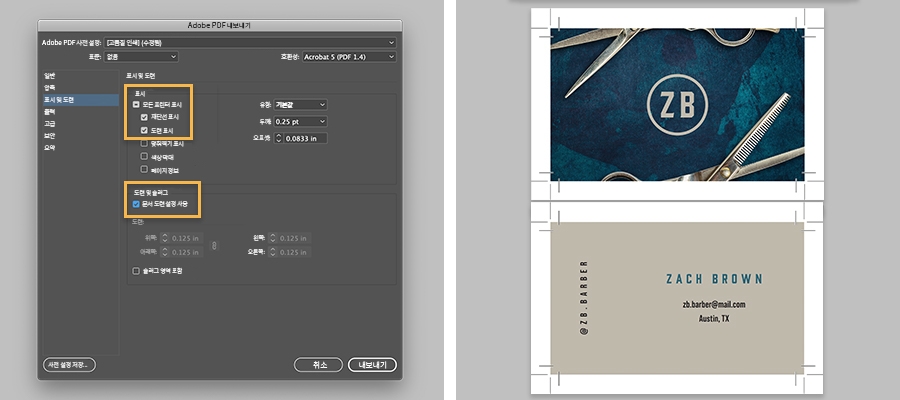
Task: Click 오프셋 stepper arrows
Action: click(x=278, y=138)
